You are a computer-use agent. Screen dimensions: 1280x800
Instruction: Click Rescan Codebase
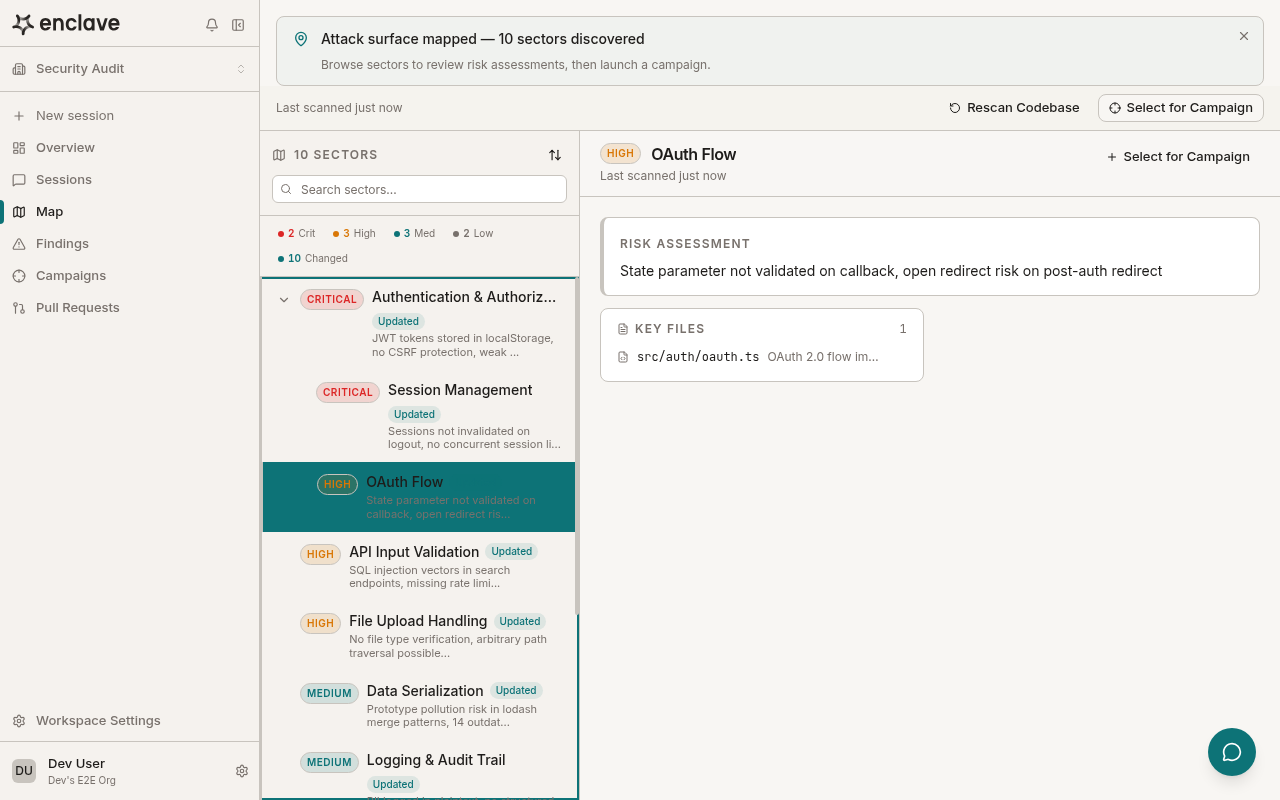click(1014, 108)
